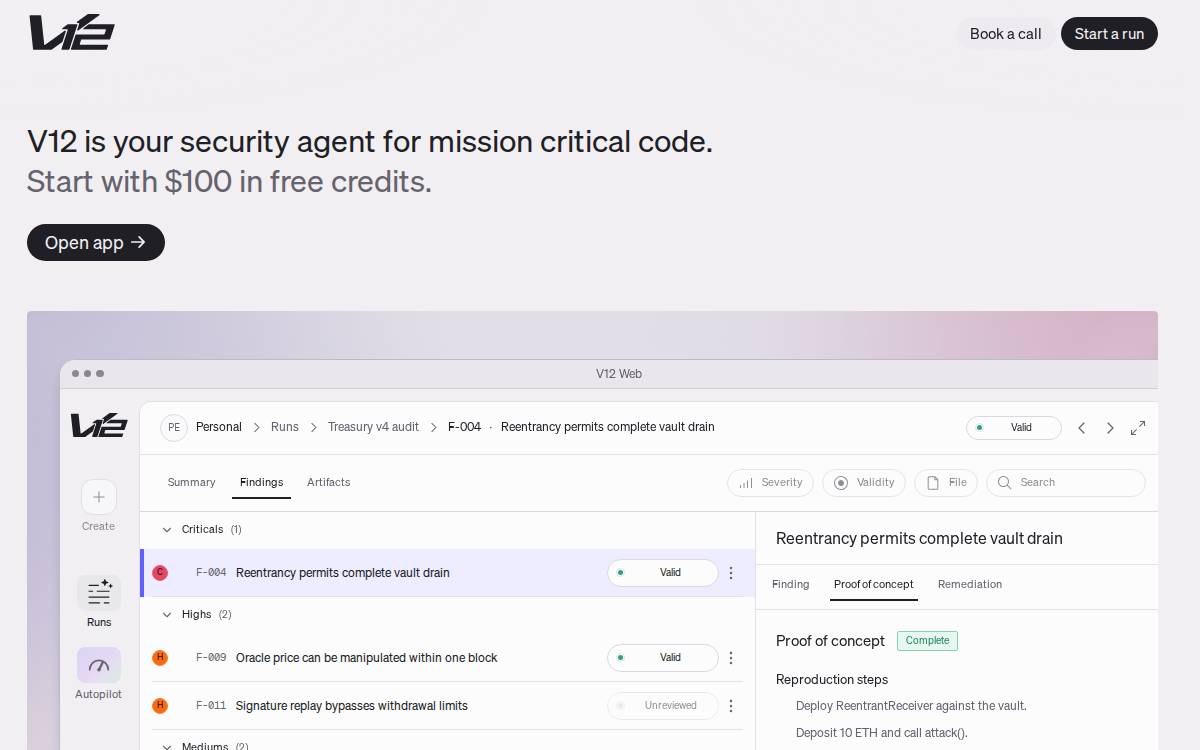Open the File filter
This screenshot has height=750, width=1200.
pyautogui.click(x=946, y=483)
